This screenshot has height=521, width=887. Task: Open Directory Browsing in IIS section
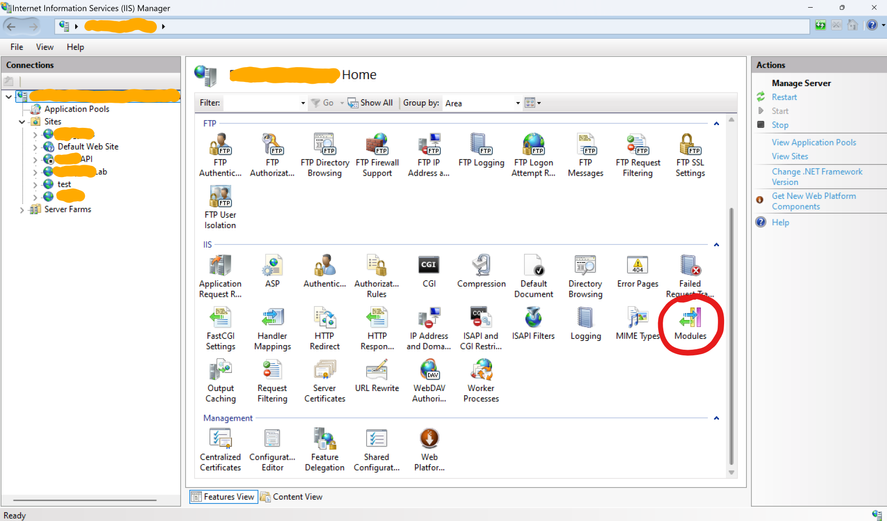[585, 276]
